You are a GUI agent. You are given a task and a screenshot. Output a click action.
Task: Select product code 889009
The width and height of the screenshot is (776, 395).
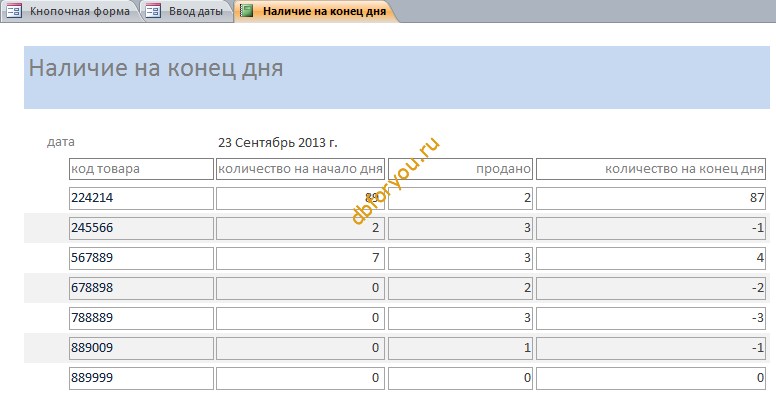(x=142, y=348)
